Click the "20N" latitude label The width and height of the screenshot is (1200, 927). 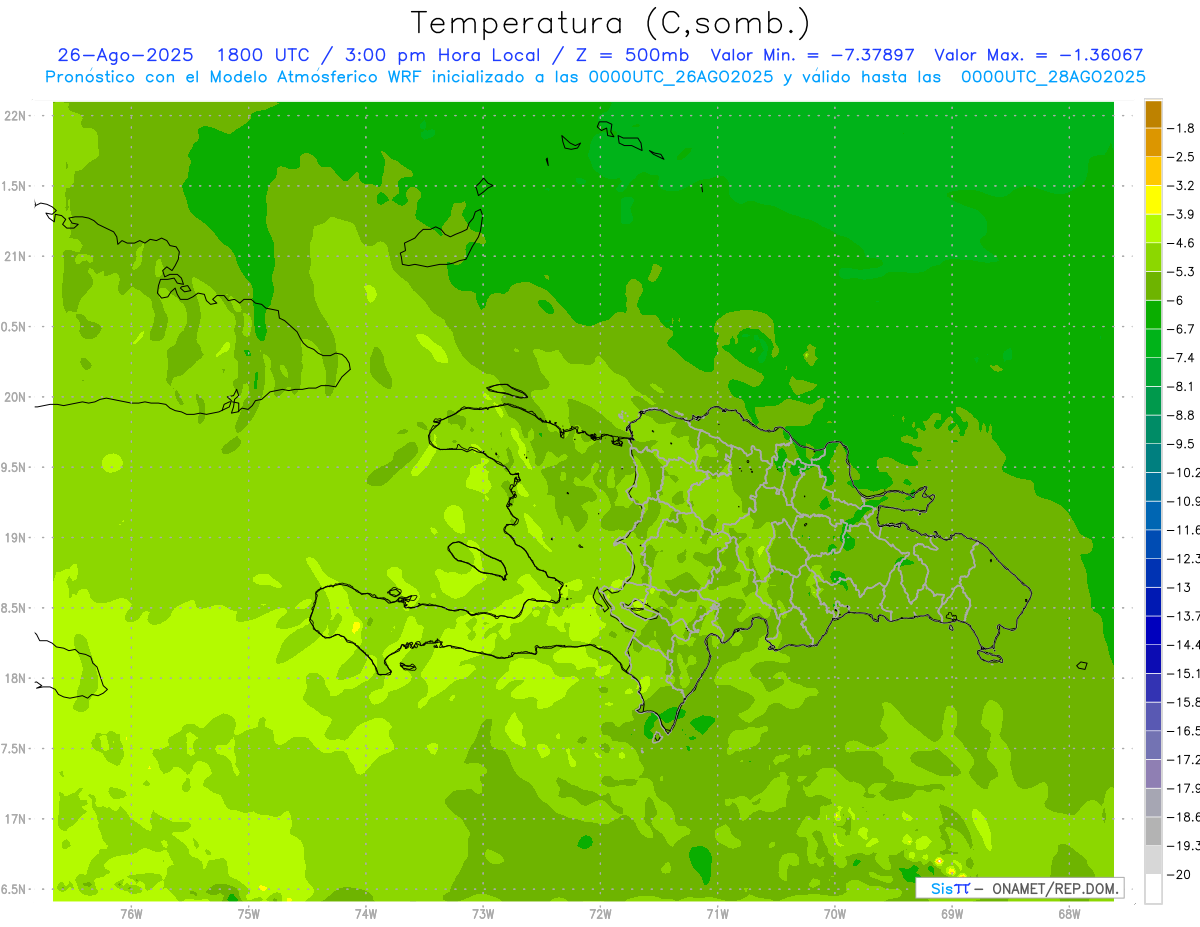tap(16, 397)
